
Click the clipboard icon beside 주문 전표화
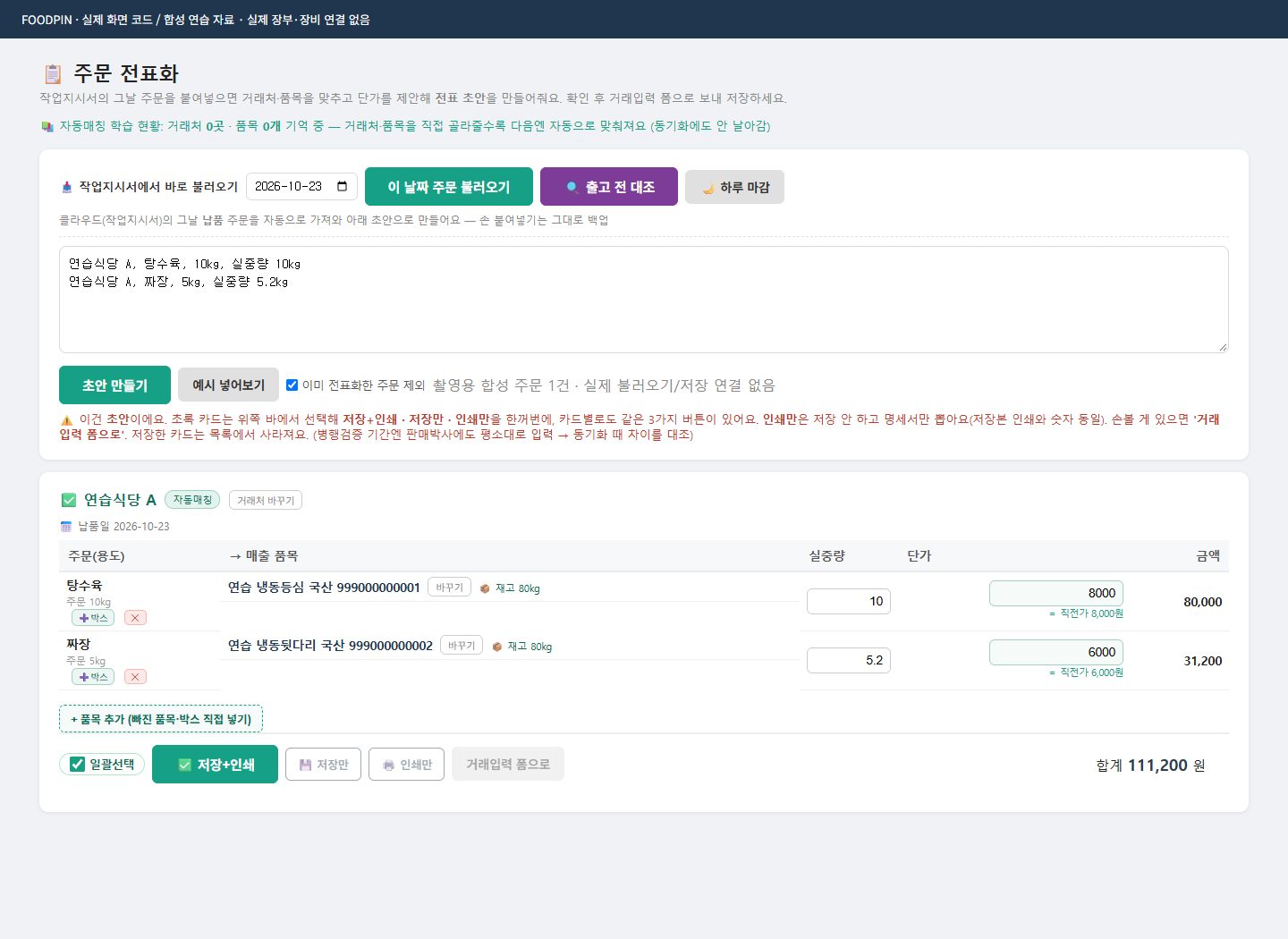click(x=53, y=73)
